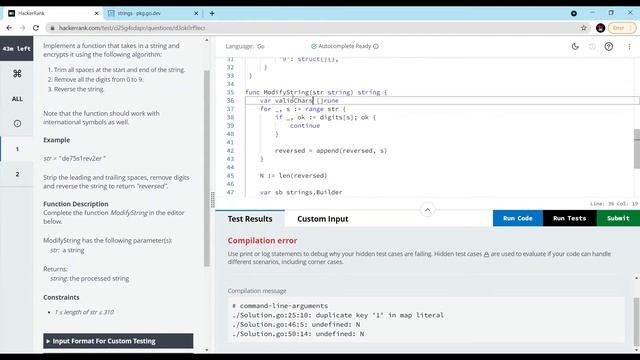Click the continue statement line
The height and width of the screenshot is (360, 640).
(305, 126)
